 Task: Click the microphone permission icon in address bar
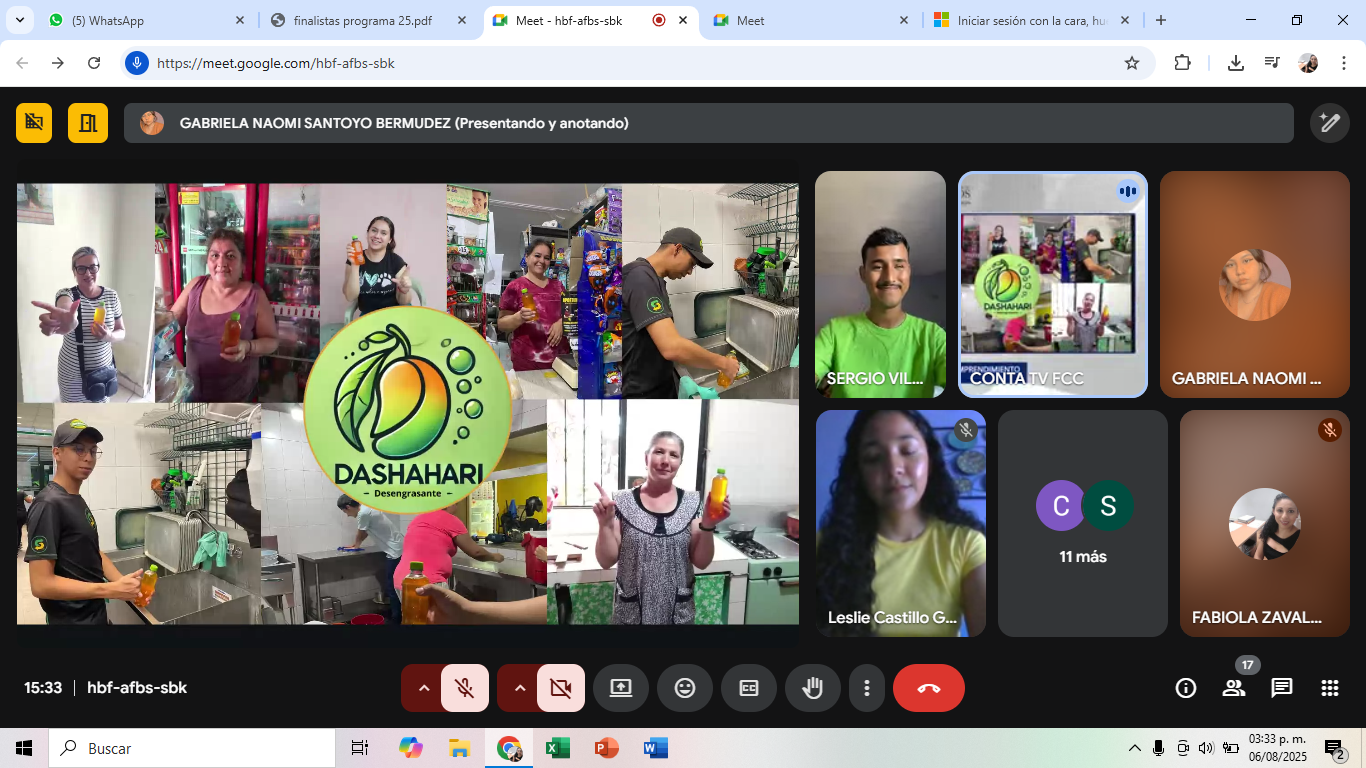pyautogui.click(x=137, y=63)
